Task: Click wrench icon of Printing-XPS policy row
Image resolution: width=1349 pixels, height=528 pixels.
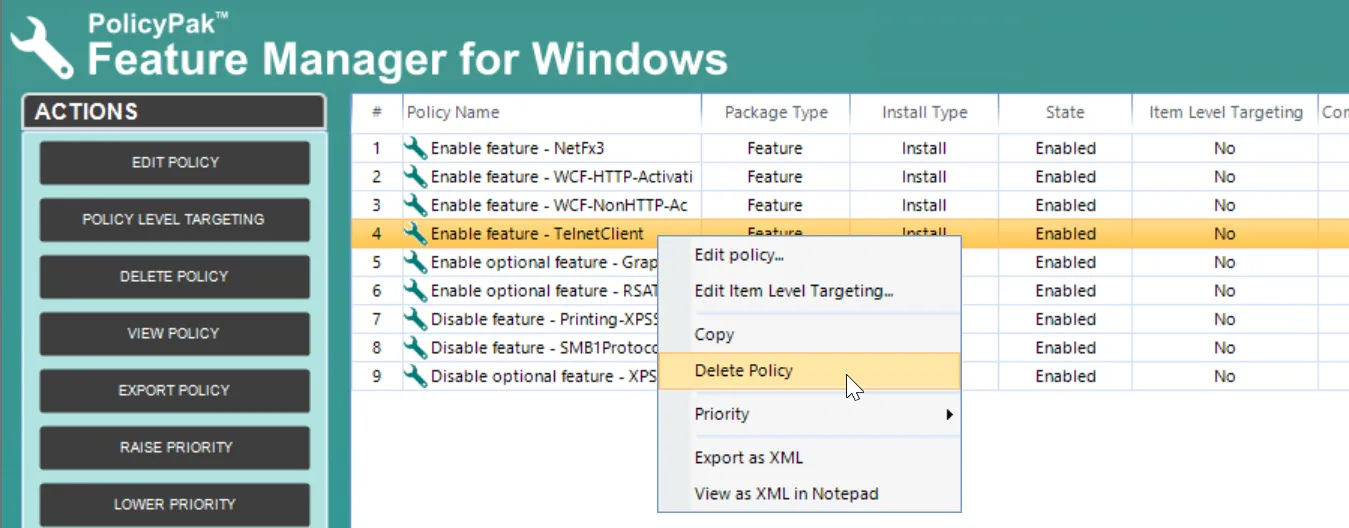Action: (x=415, y=319)
